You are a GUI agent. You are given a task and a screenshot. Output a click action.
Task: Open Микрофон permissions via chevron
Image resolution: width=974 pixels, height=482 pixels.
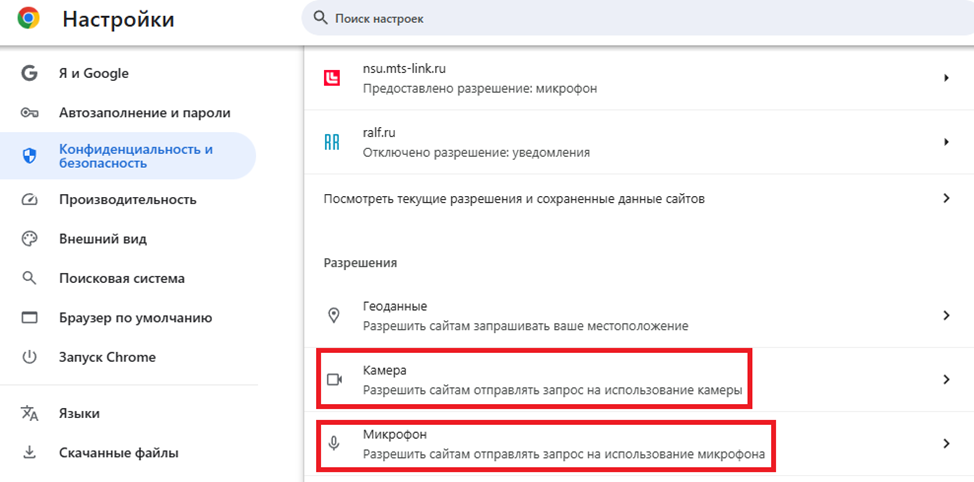point(945,443)
